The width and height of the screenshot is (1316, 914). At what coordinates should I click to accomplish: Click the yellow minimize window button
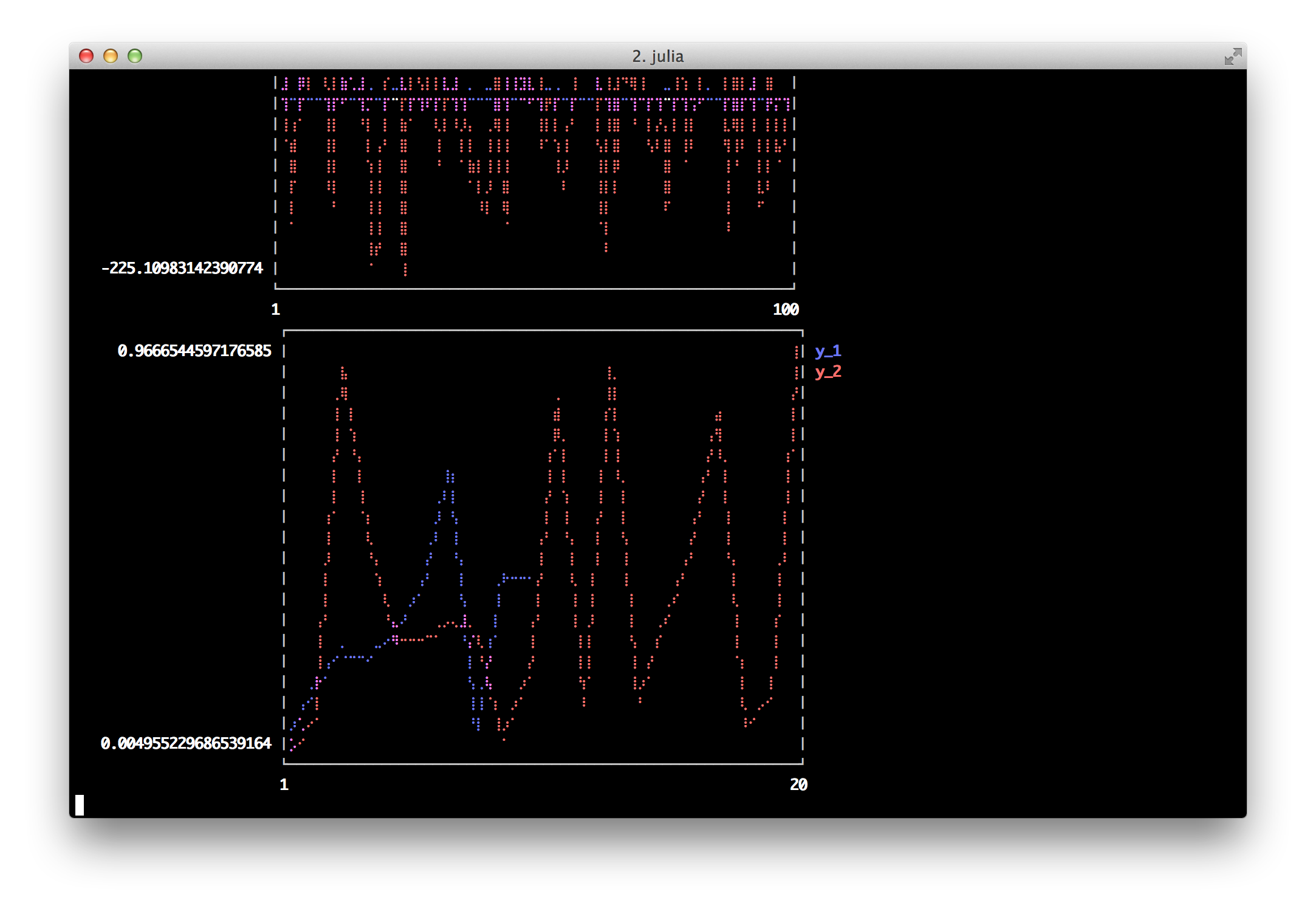(x=111, y=56)
